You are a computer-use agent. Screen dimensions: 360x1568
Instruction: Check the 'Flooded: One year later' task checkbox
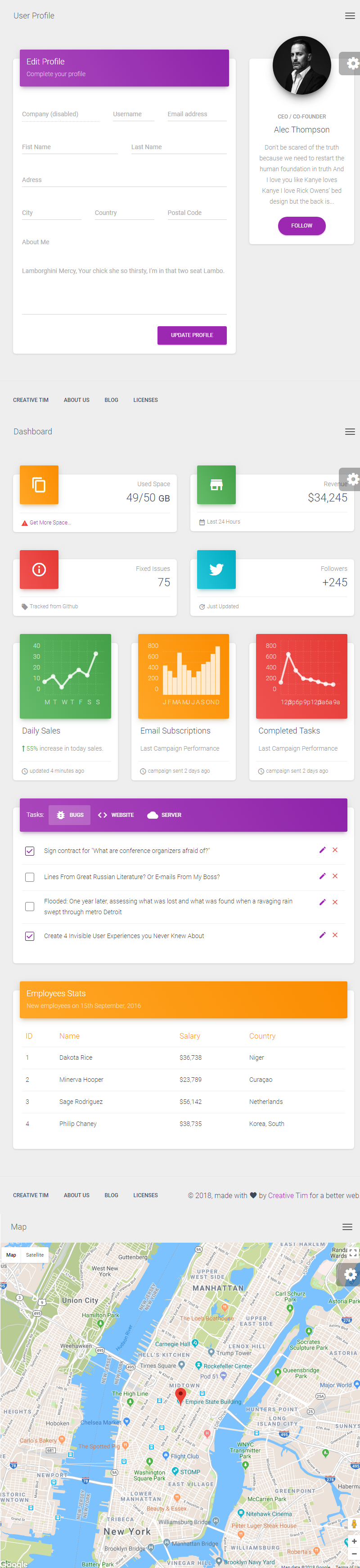[x=30, y=907]
